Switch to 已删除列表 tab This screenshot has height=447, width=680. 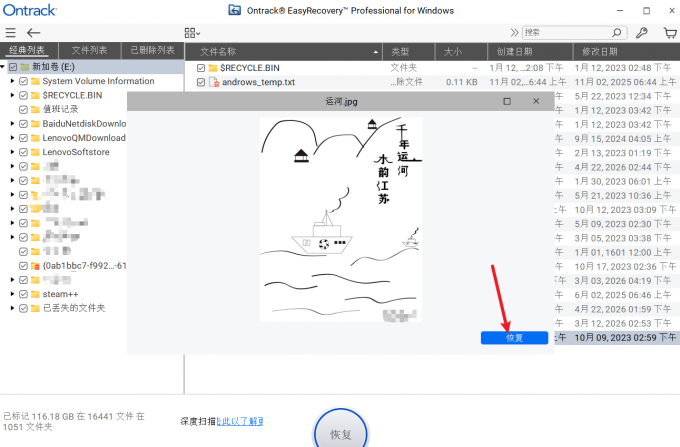[x=152, y=50]
